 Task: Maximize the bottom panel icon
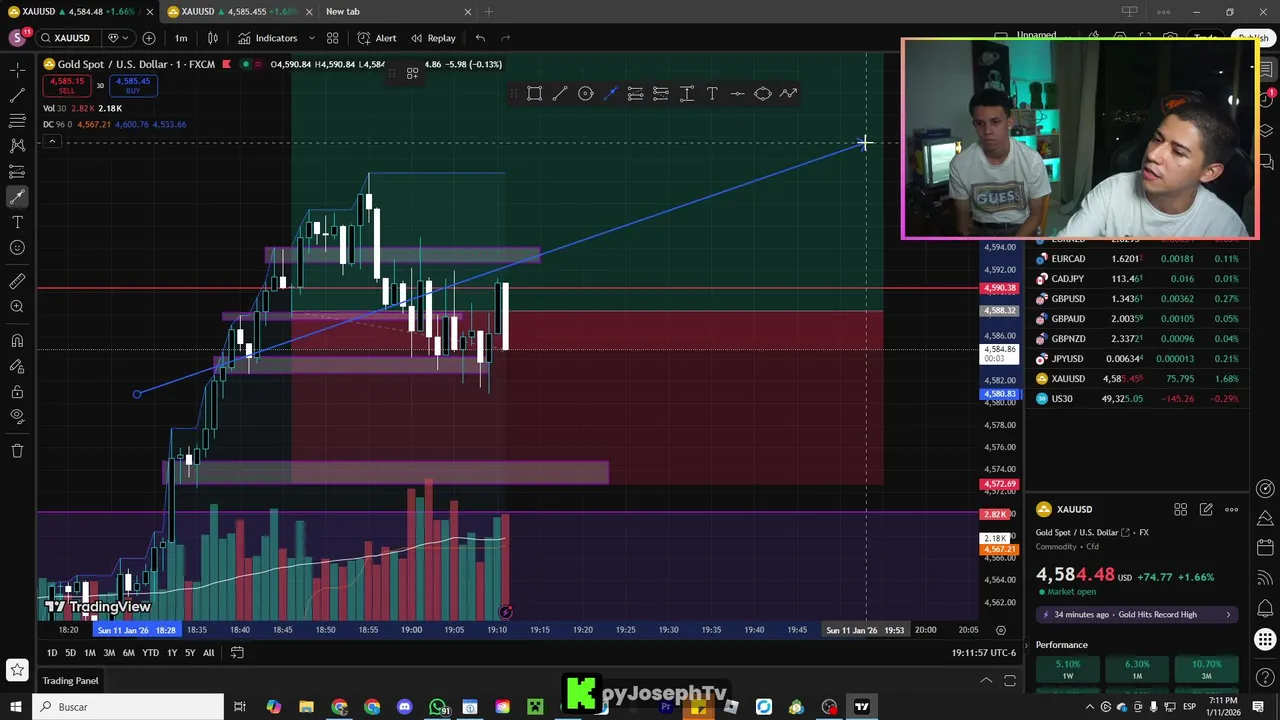(1010, 681)
